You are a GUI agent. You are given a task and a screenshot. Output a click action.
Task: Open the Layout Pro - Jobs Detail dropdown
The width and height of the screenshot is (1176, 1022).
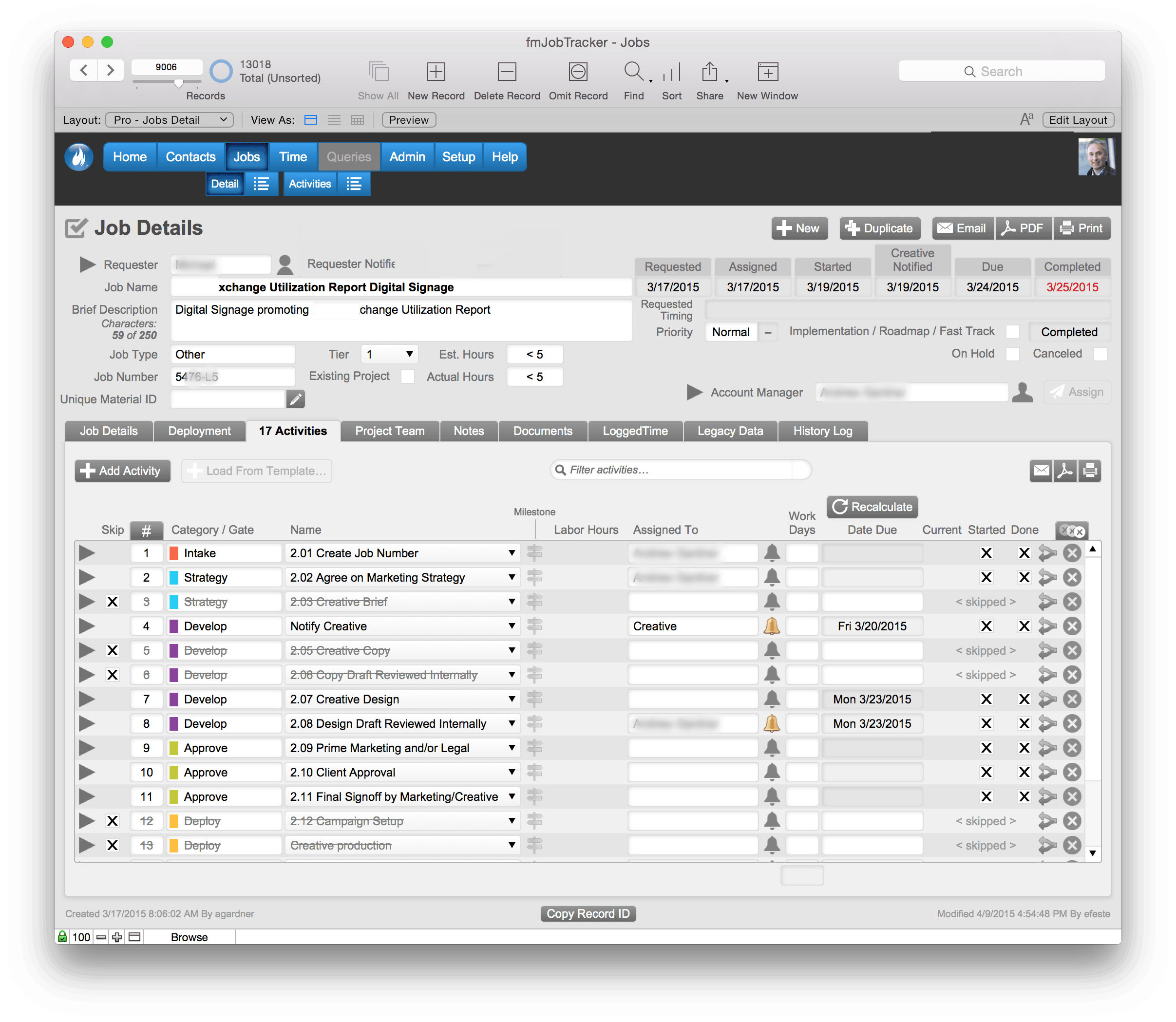(x=170, y=120)
